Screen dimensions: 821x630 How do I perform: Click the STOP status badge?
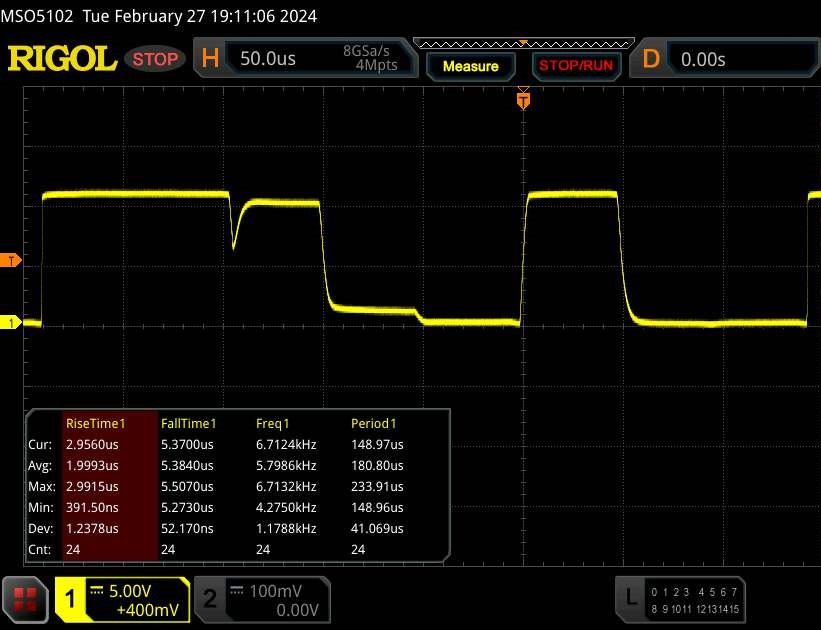tap(155, 59)
